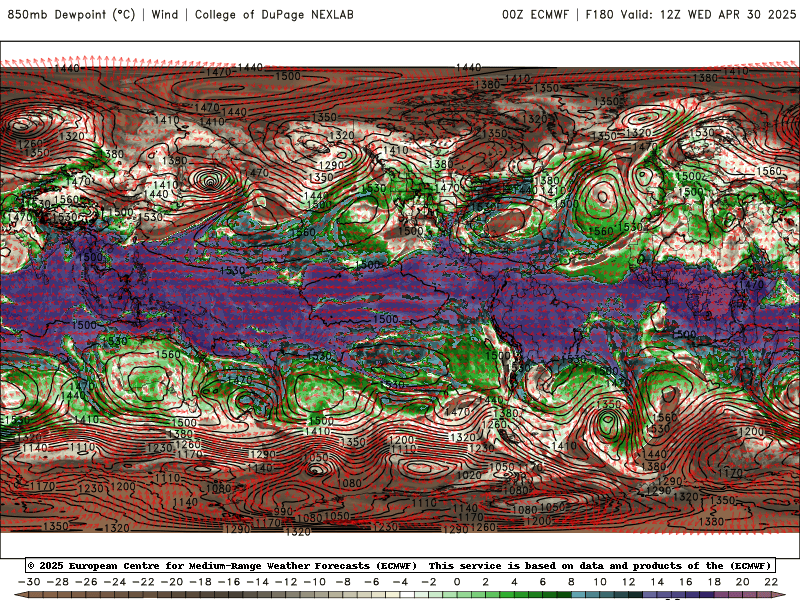Click the -6 value on the dewpoint scale

coord(372,582)
